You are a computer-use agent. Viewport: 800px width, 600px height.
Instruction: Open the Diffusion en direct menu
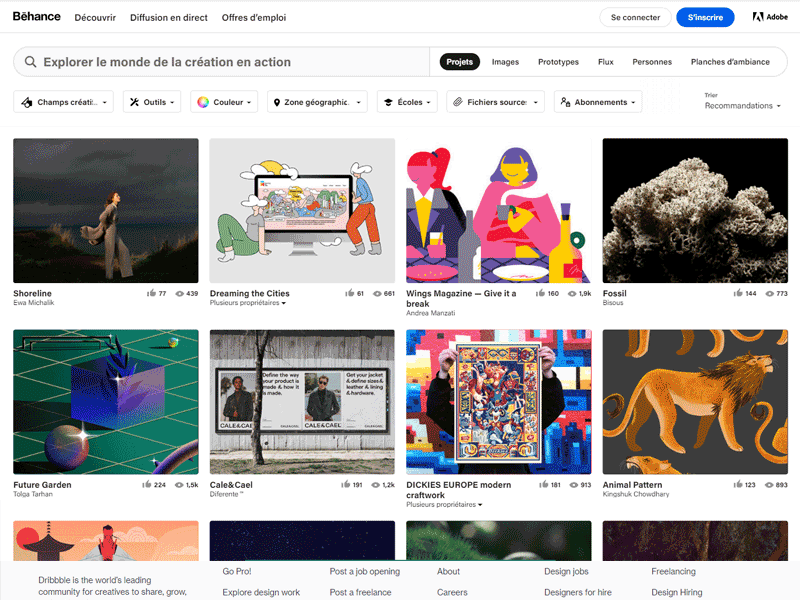(x=168, y=17)
